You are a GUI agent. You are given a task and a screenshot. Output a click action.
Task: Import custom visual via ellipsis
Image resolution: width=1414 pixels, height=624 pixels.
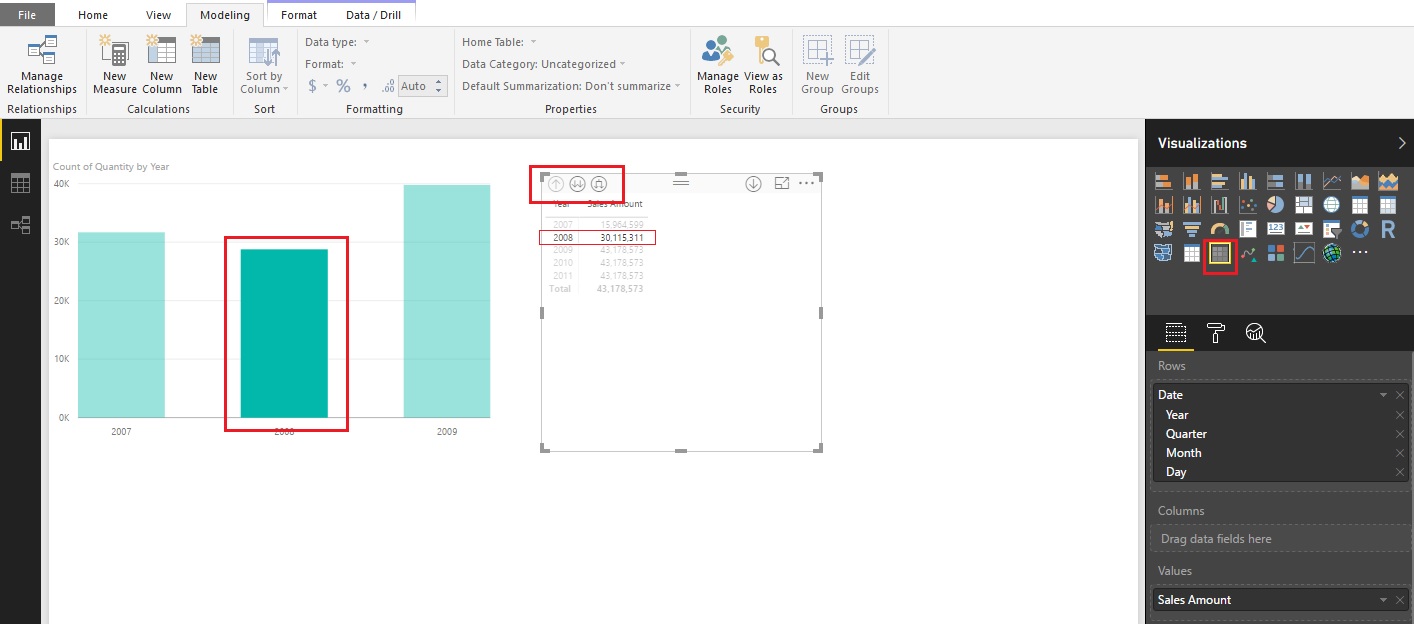[1359, 253]
